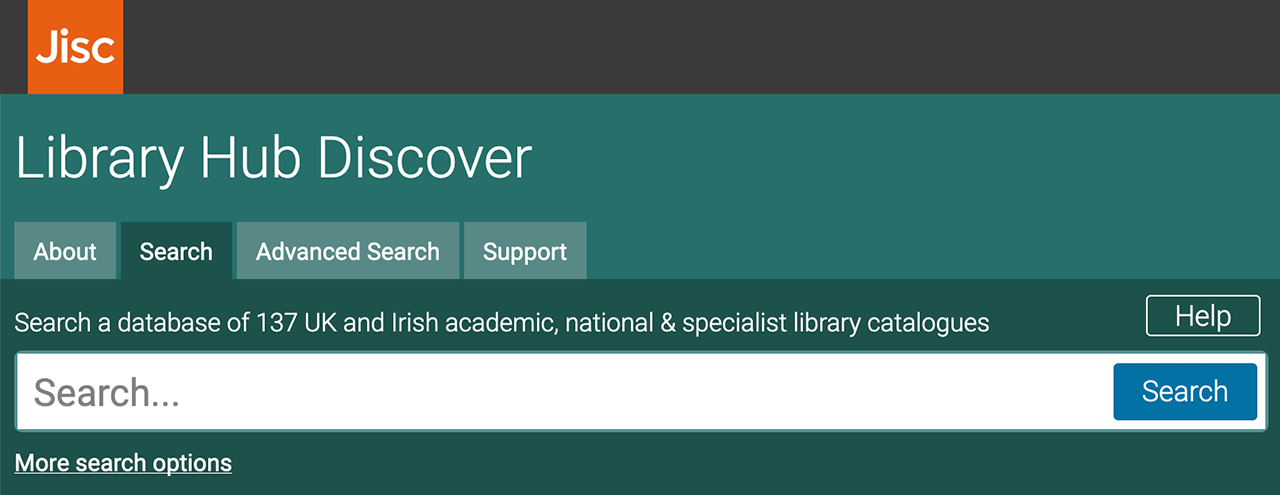Click the Help button
The width and height of the screenshot is (1280, 495).
[x=1202, y=316]
